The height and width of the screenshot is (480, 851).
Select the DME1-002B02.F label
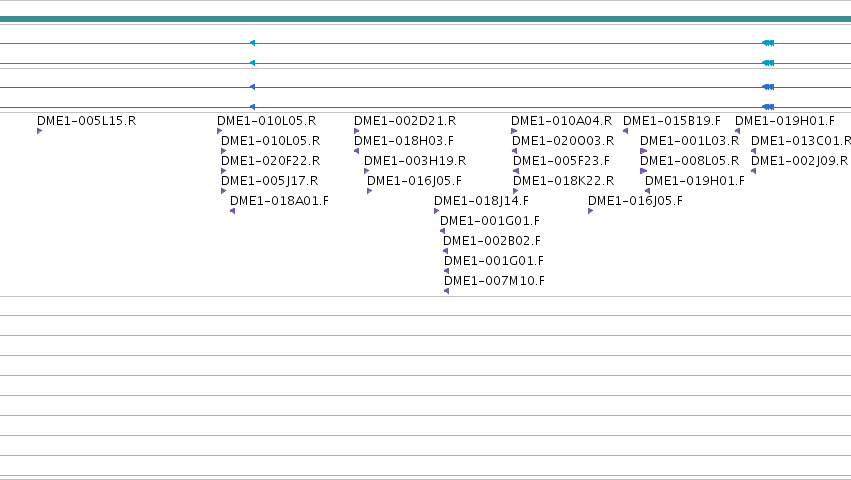492,241
